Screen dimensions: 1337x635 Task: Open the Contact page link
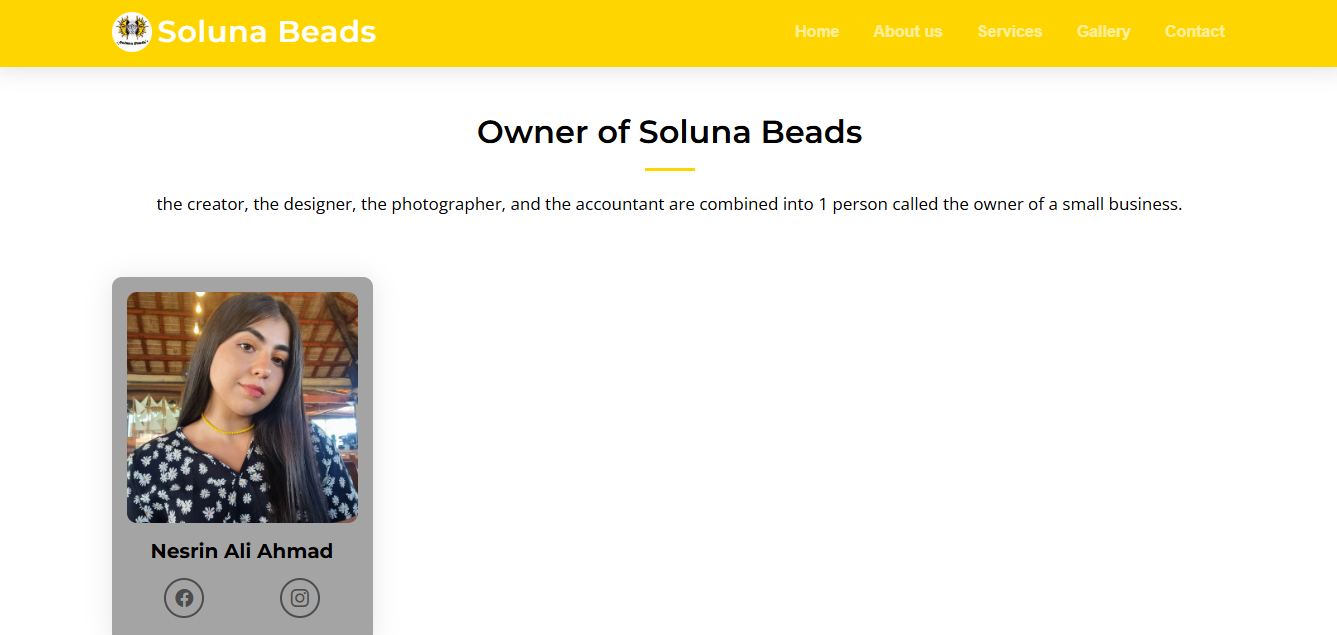1194,32
